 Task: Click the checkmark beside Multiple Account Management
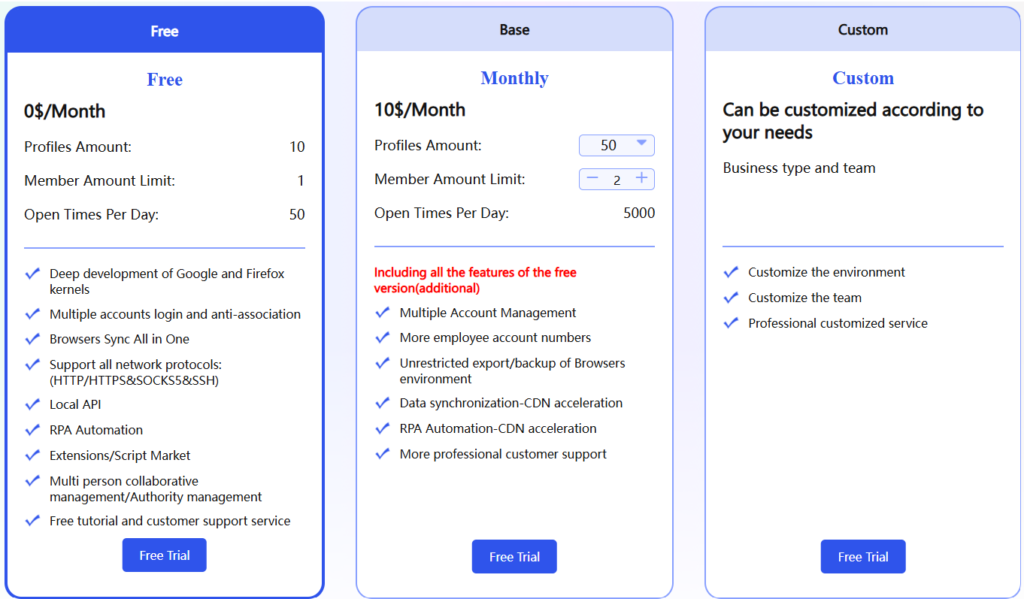pos(383,313)
